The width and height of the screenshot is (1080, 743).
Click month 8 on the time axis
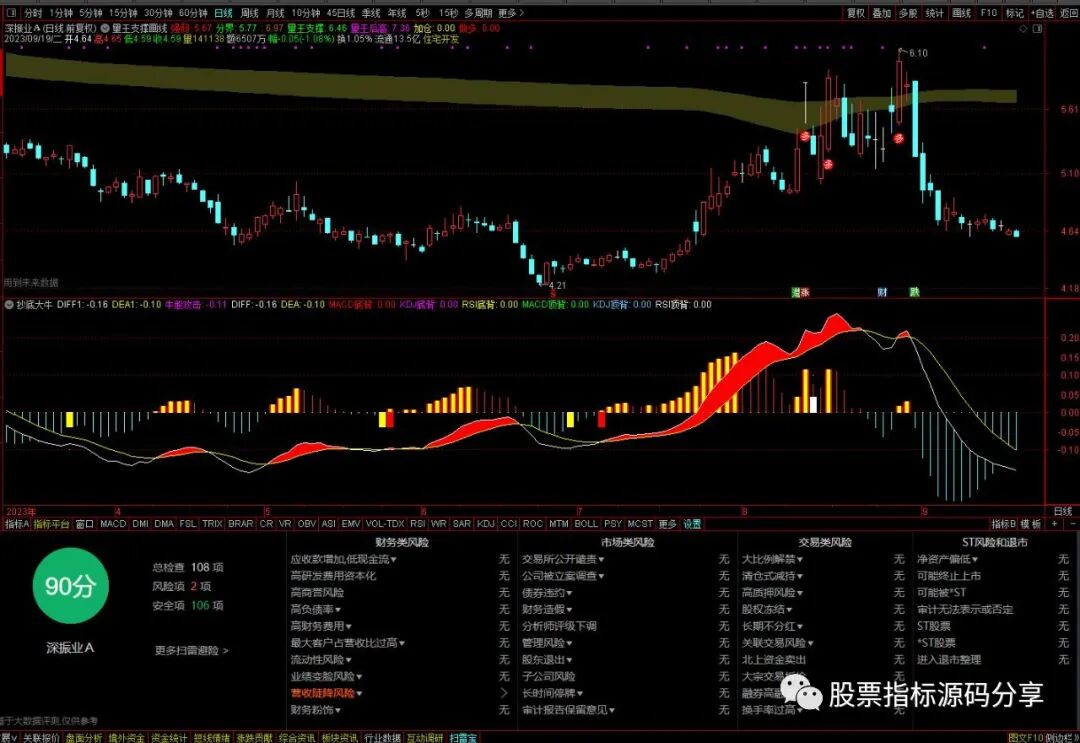pos(744,512)
